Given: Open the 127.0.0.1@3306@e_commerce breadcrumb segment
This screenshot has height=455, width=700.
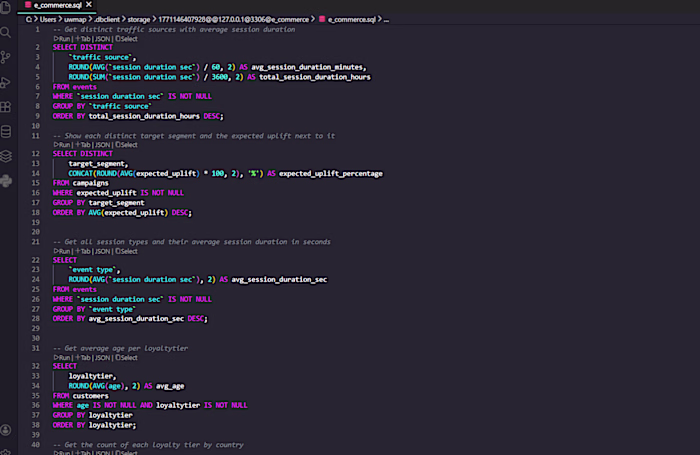Looking at the screenshot, I should tap(233, 19).
